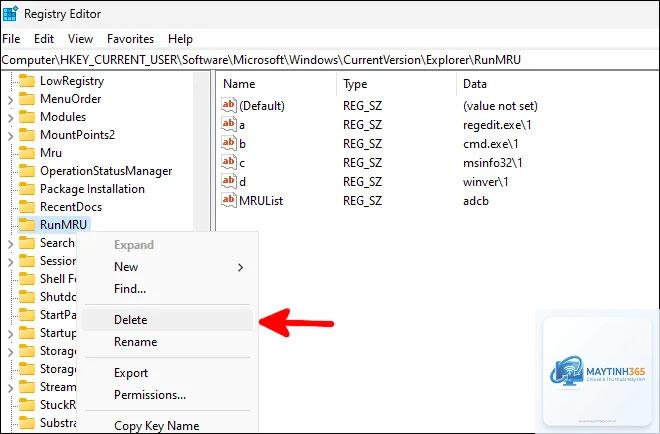The height and width of the screenshot is (434, 660).
Task: Select the regedit.exe\1 data cell
Action: tap(497, 125)
